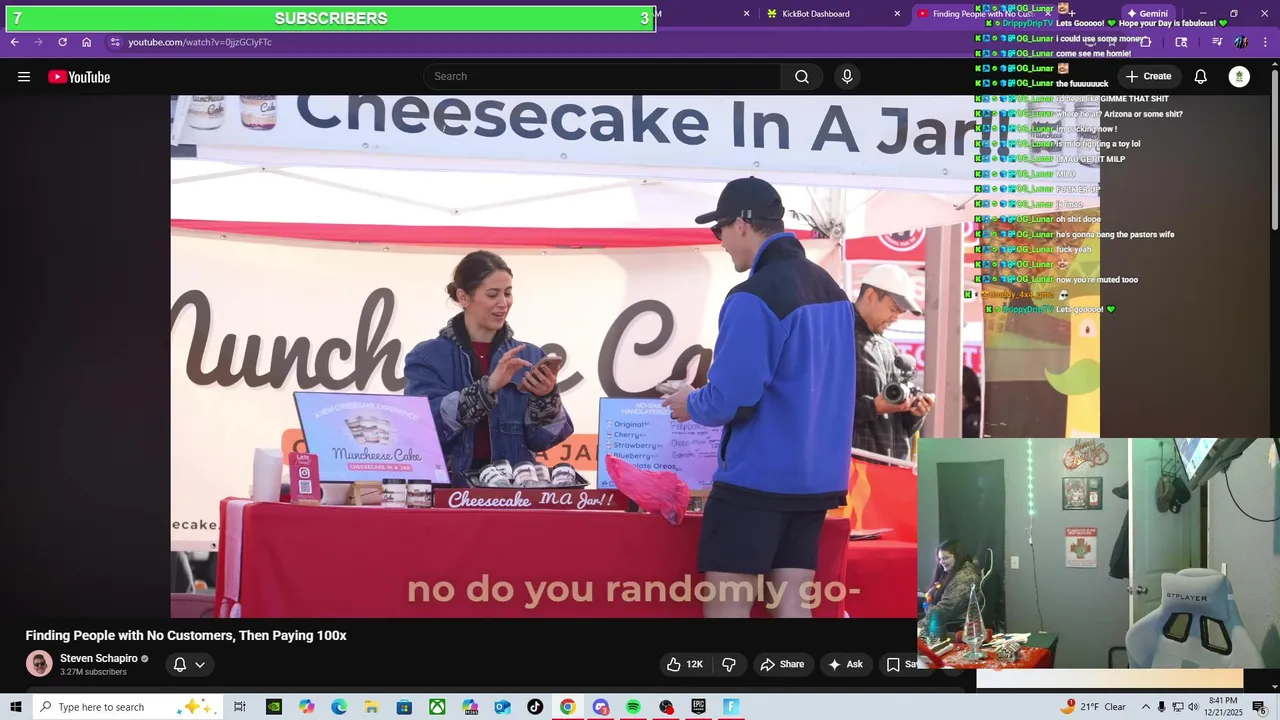Image resolution: width=1280 pixels, height=720 pixels.
Task: Close the KickBot Dashboard tab
Action: click(897, 14)
